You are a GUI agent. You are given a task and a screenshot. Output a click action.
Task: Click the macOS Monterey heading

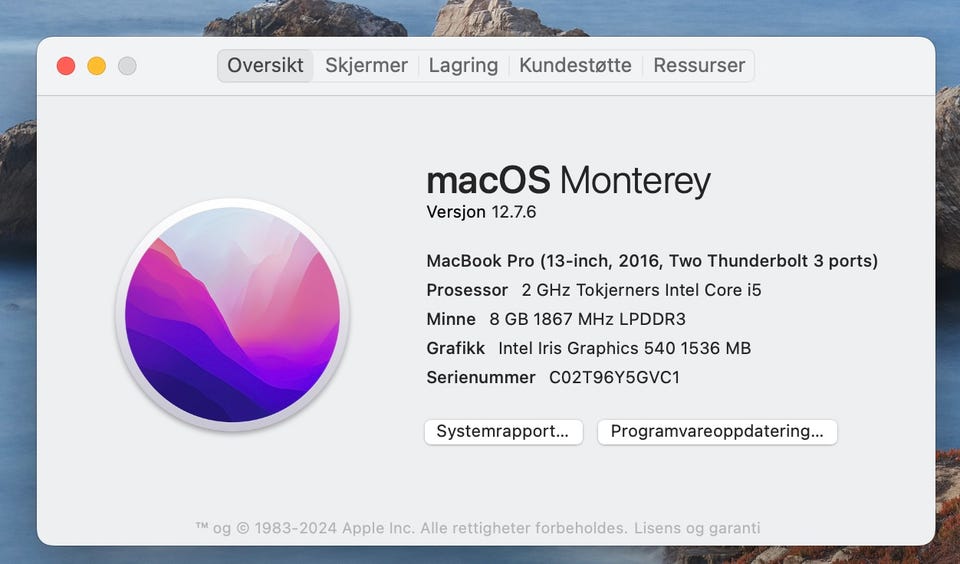pyautogui.click(x=568, y=181)
